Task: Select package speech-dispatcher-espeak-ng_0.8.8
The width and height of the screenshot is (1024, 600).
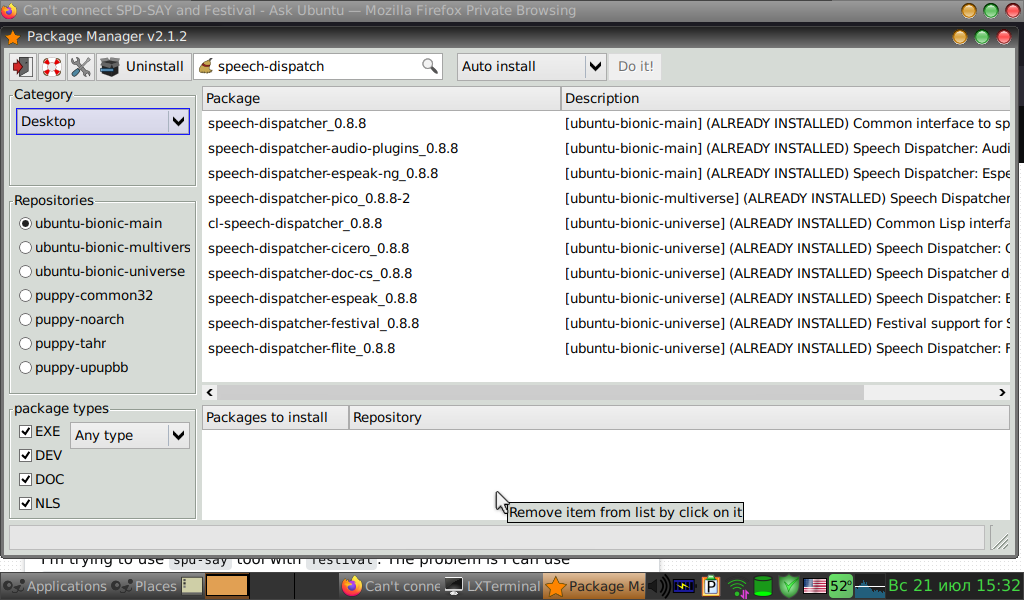Action: click(x=323, y=174)
